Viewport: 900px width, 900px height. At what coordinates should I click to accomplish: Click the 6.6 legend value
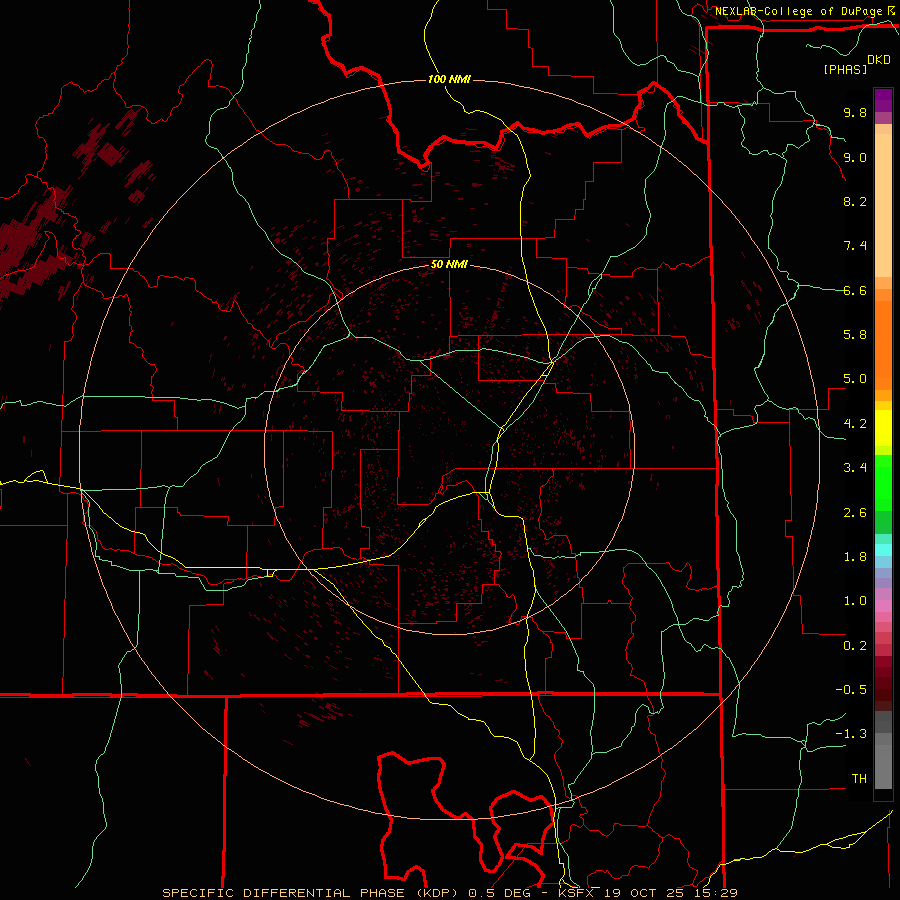pos(855,290)
